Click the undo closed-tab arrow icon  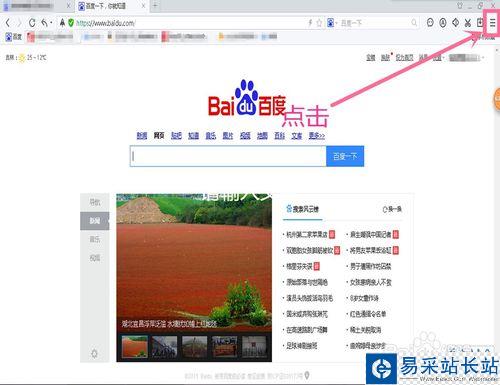(x=44, y=23)
